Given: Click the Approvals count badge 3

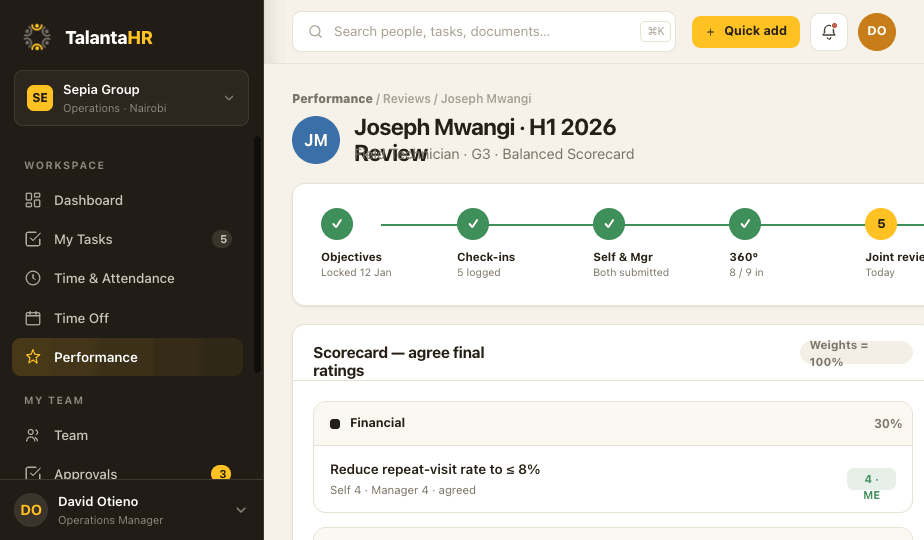Looking at the screenshot, I should (221, 473).
